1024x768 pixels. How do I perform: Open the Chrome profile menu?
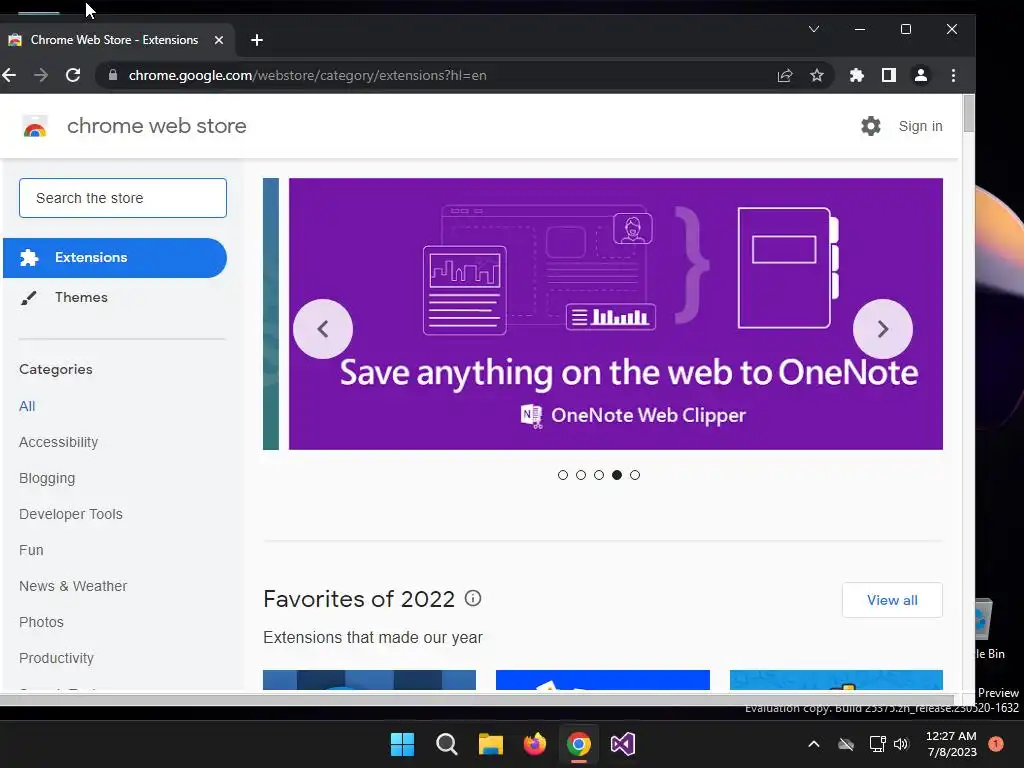tap(921, 75)
